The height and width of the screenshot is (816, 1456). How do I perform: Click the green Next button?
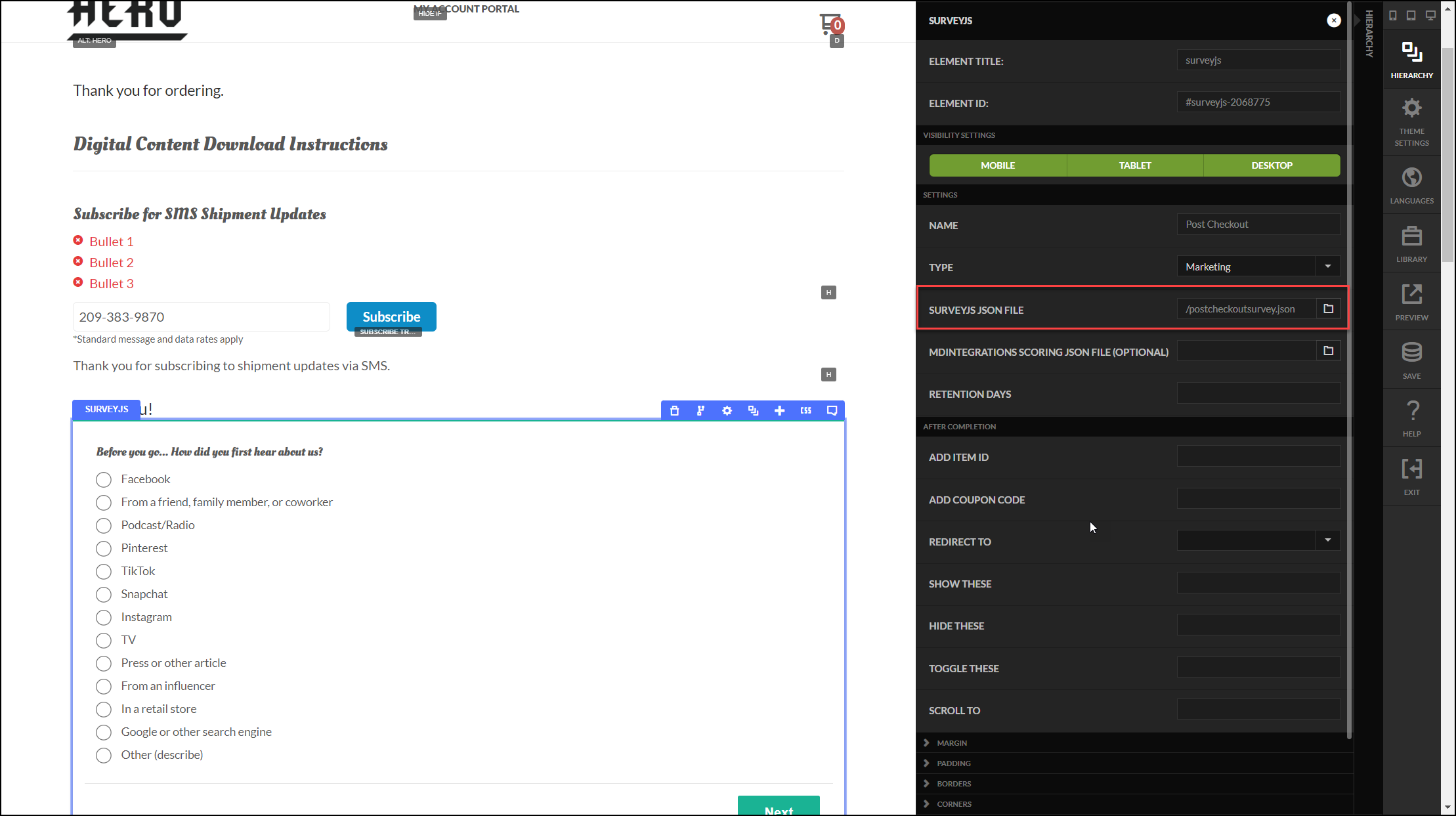tap(779, 806)
